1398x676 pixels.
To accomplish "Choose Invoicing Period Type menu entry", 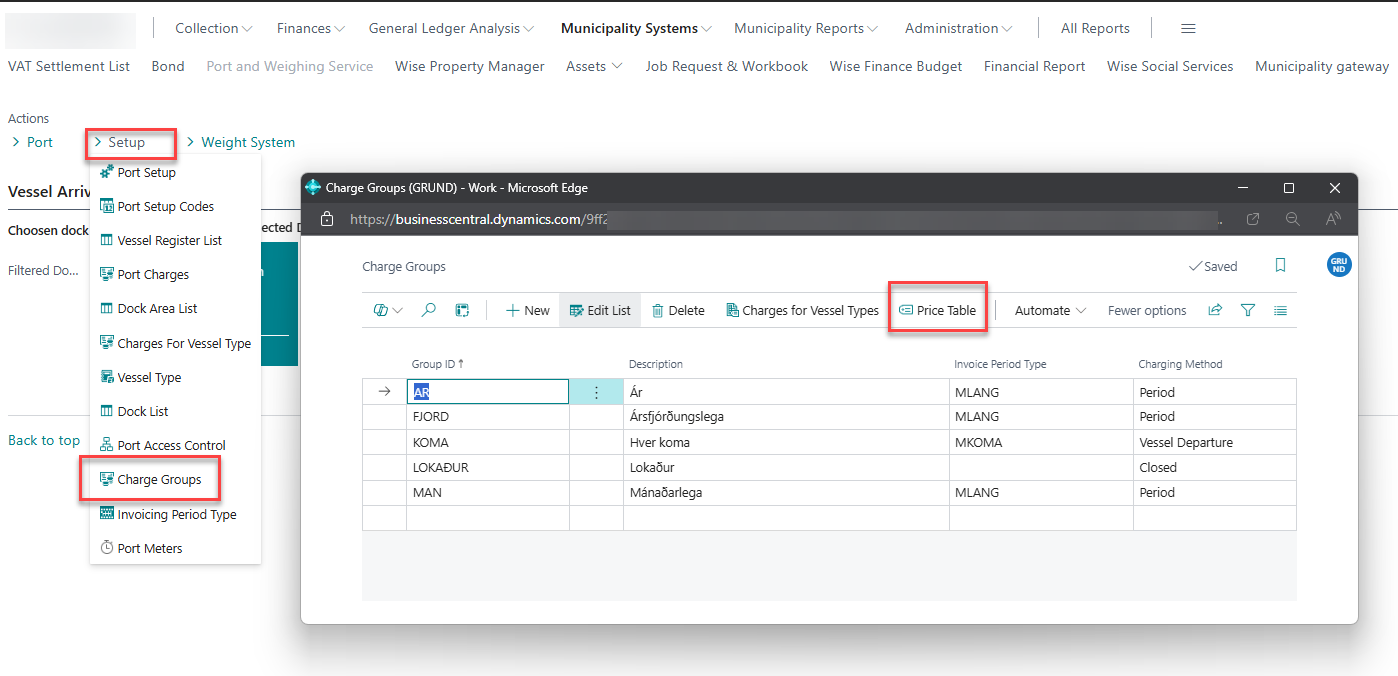I will (x=176, y=514).
